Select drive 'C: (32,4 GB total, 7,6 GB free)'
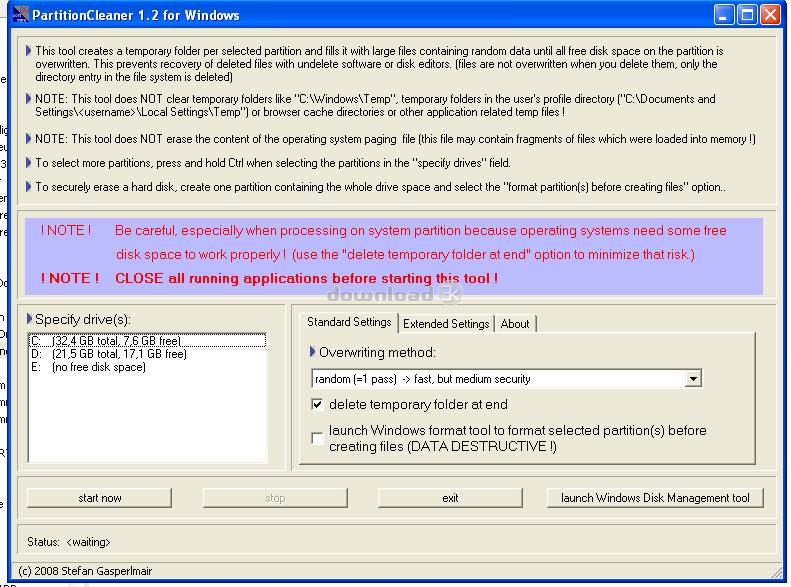The height and width of the screenshot is (587, 791). [x=147, y=340]
